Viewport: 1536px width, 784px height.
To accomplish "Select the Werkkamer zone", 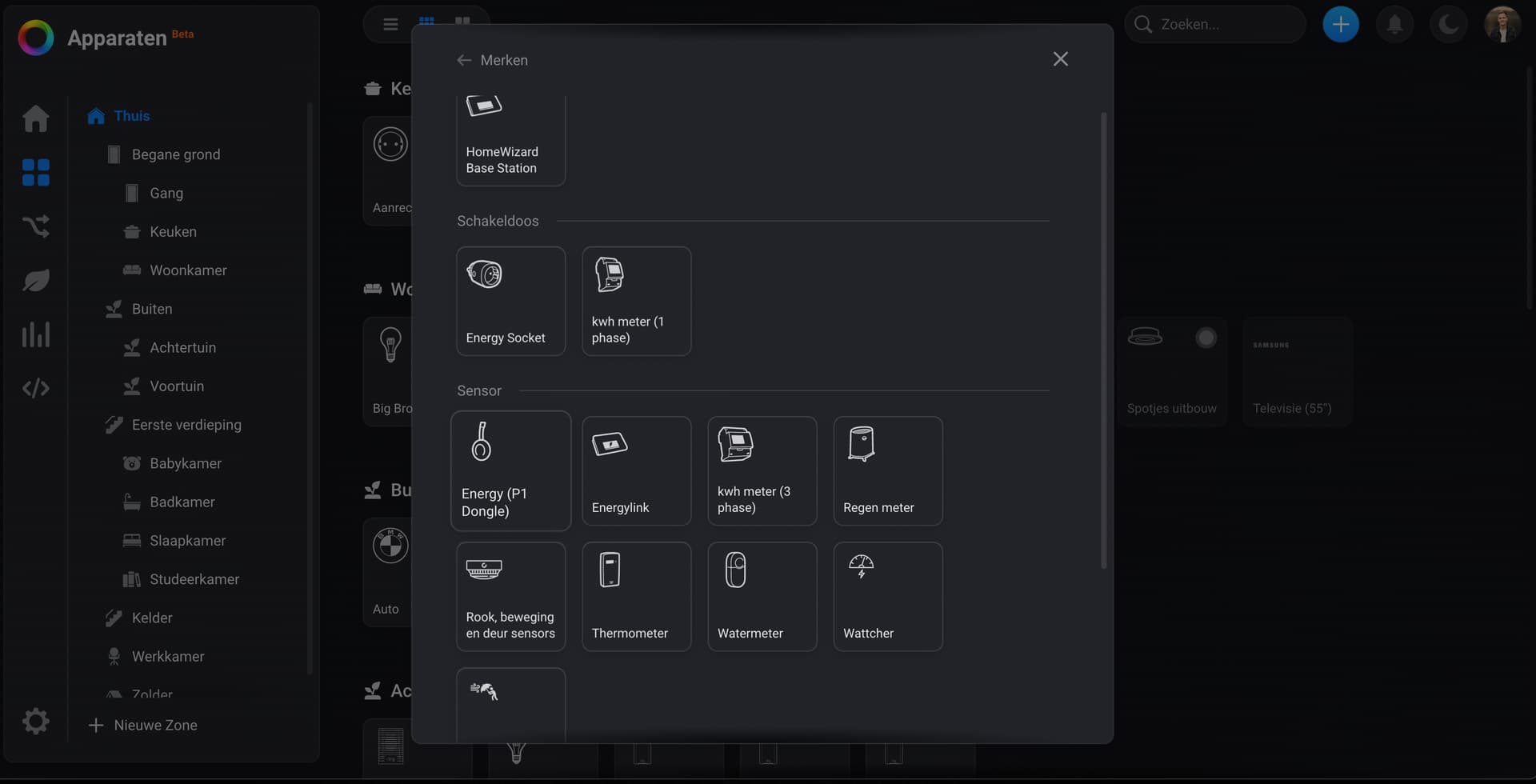I will pos(156,657).
